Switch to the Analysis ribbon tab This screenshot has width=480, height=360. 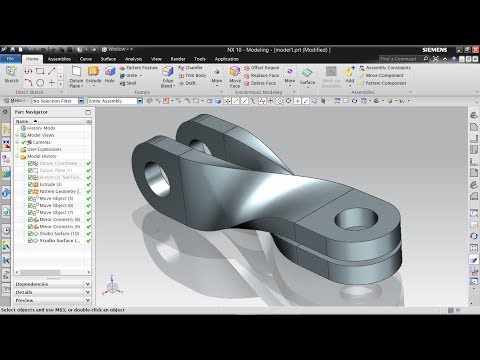133,59
